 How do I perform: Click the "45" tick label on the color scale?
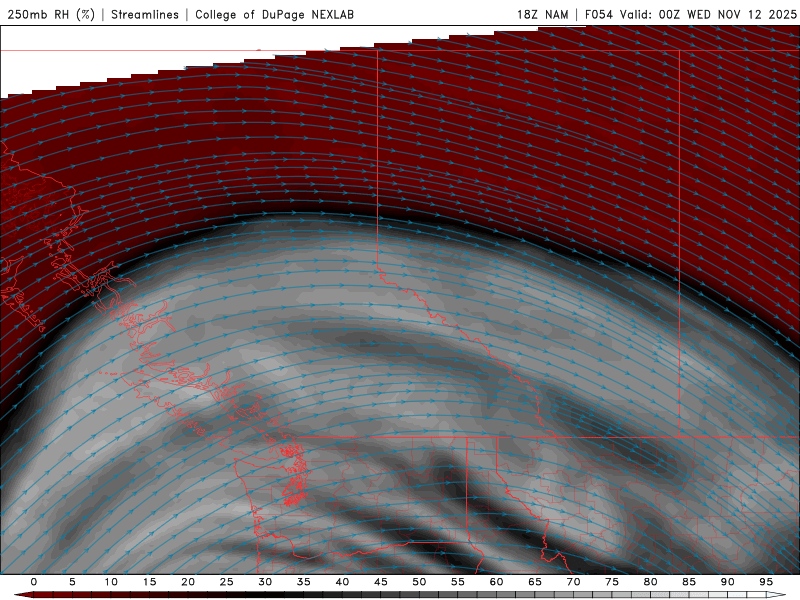tap(381, 582)
